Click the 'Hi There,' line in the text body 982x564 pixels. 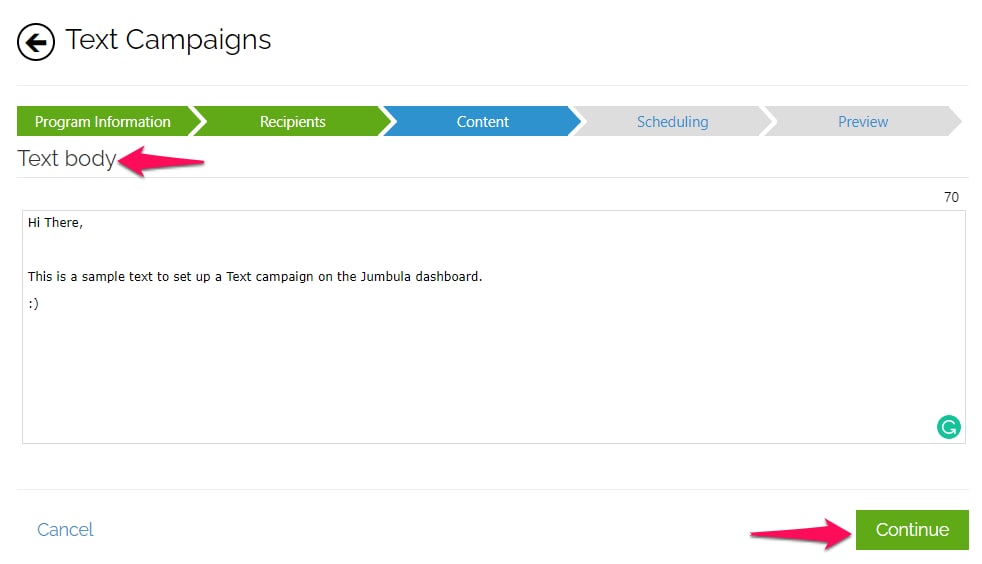pos(55,223)
